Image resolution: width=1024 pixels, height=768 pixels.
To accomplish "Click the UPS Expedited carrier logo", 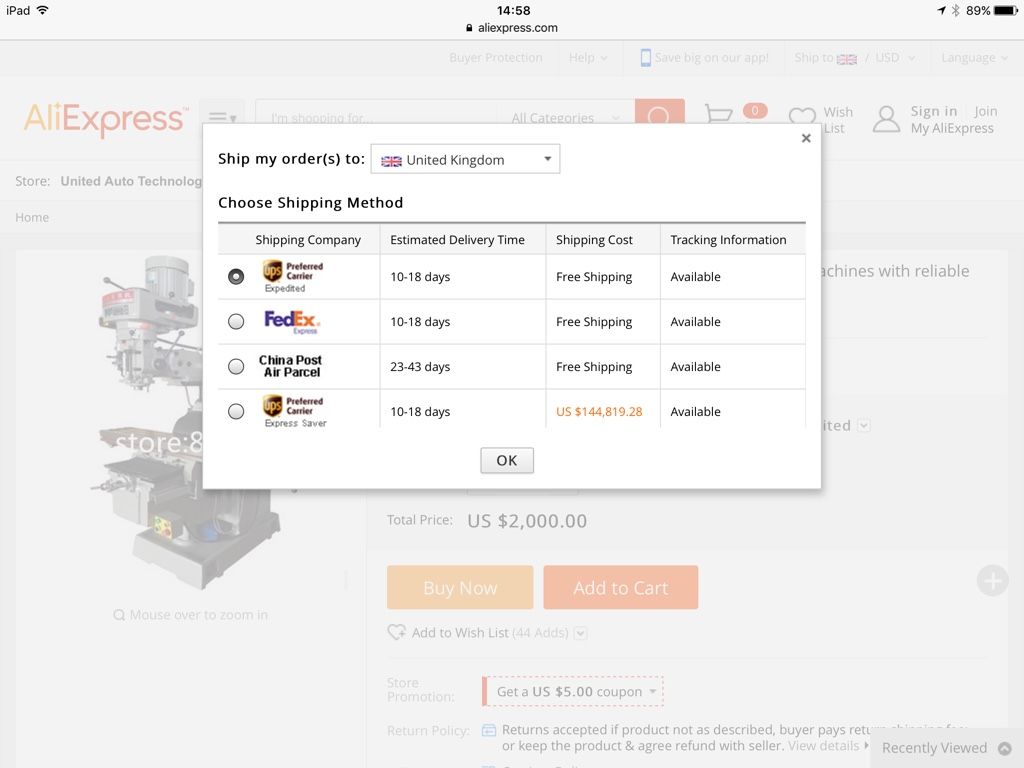I will (x=293, y=276).
